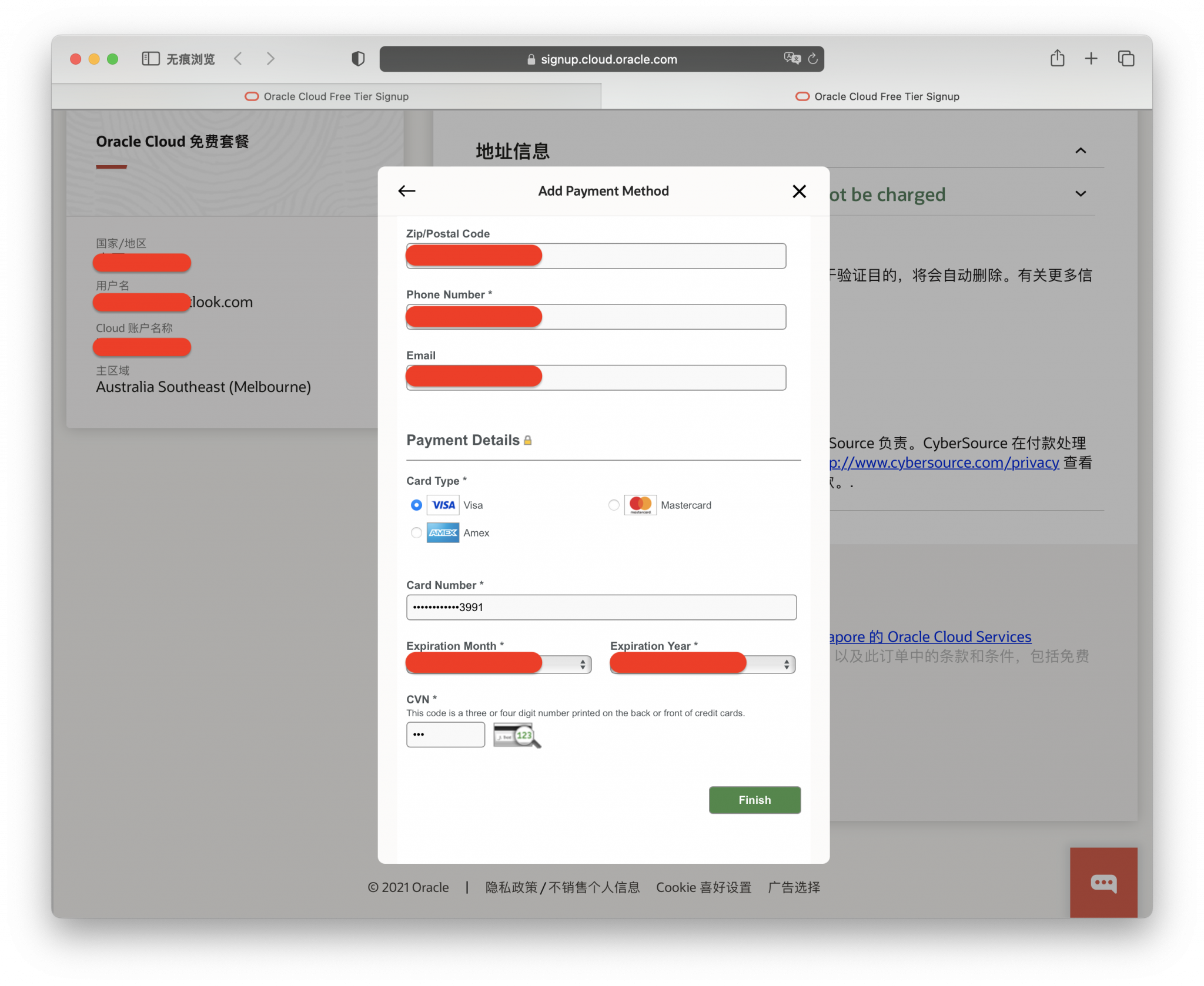Expand the 'be charged' section chevron
Viewport: 1204px width, 986px height.
point(1081,193)
